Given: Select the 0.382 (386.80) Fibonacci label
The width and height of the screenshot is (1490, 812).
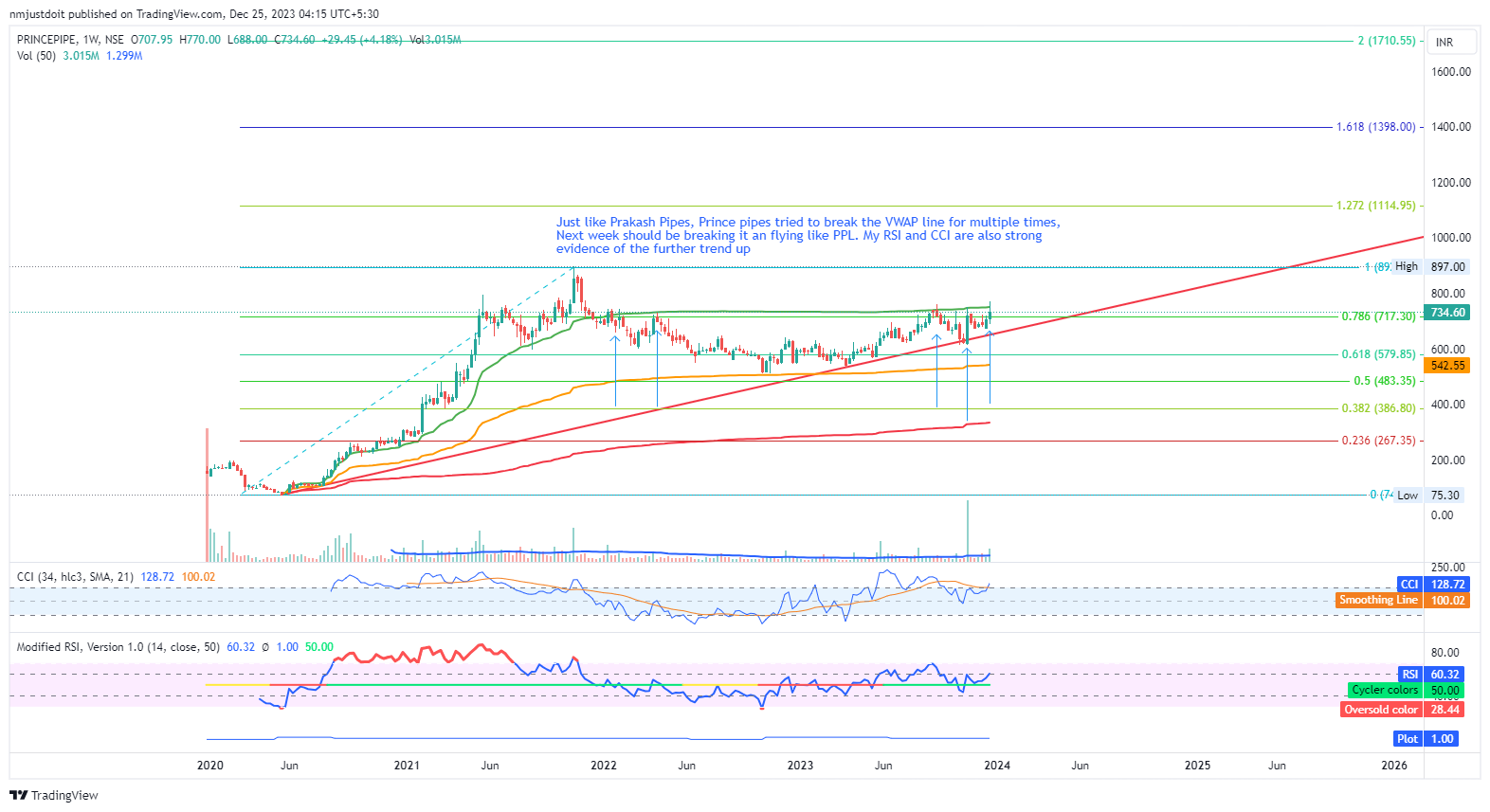Looking at the screenshot, I should (x=1378, y=408).
